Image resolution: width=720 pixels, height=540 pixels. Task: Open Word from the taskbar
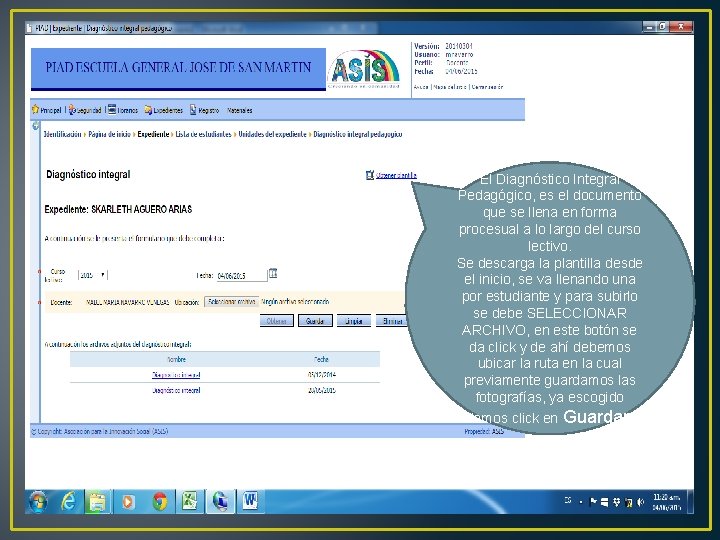coord(250,501)
